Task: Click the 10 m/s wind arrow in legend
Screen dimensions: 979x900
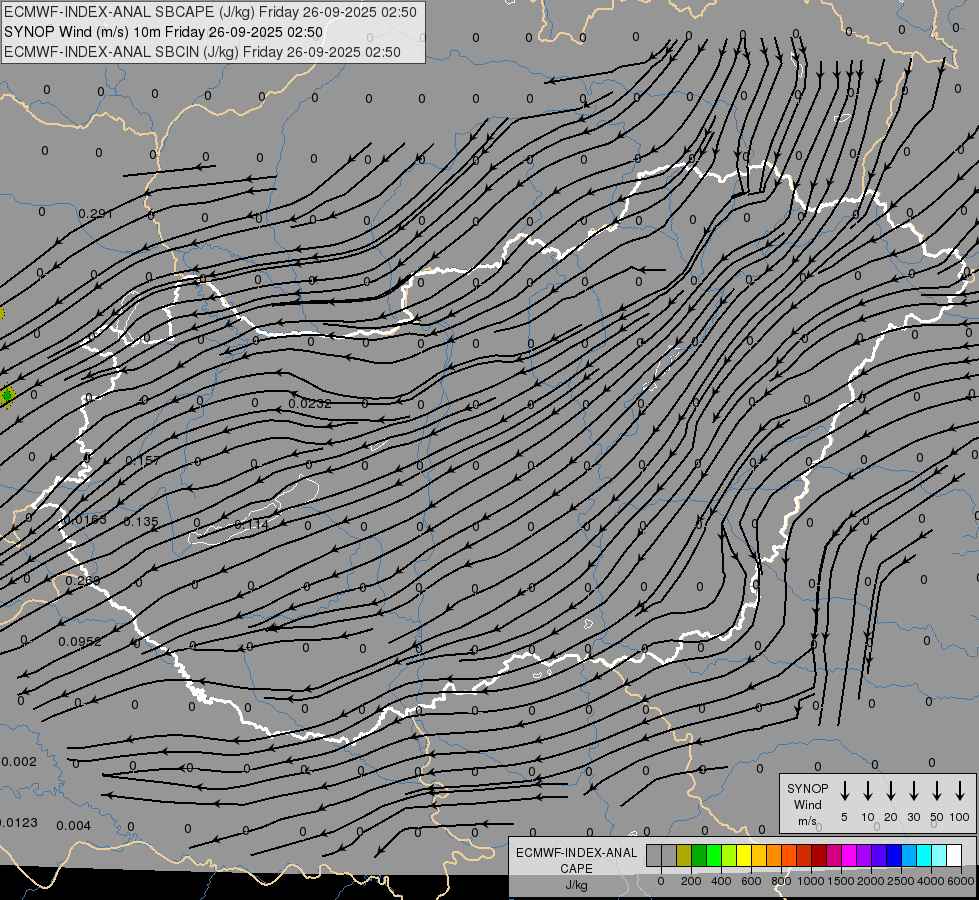Action: coord(867,791)
